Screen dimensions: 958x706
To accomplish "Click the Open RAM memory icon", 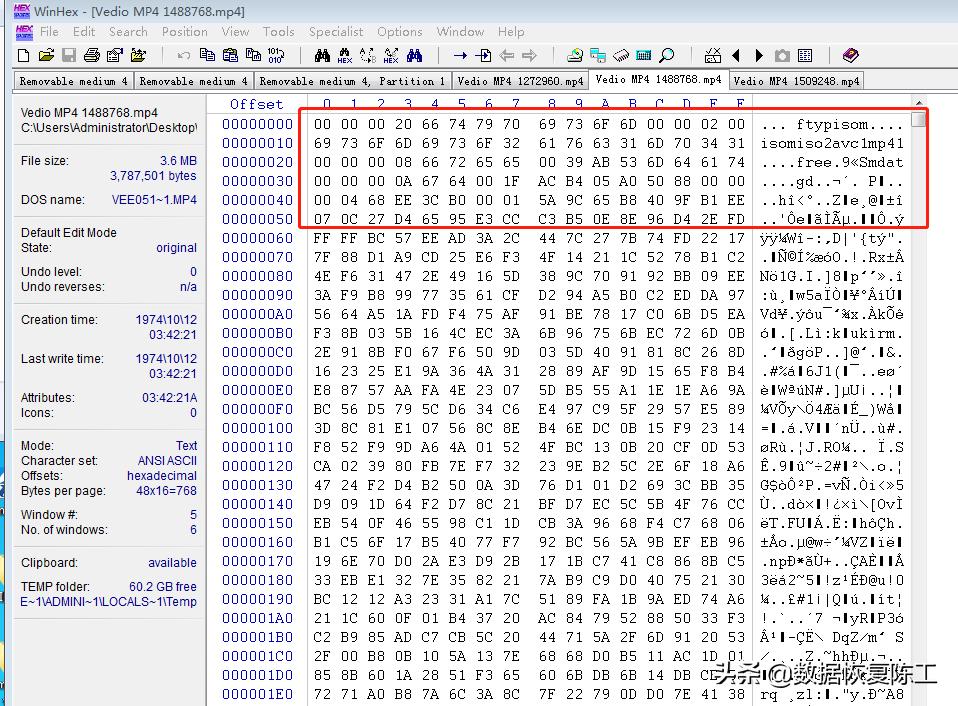I will 621,56.
